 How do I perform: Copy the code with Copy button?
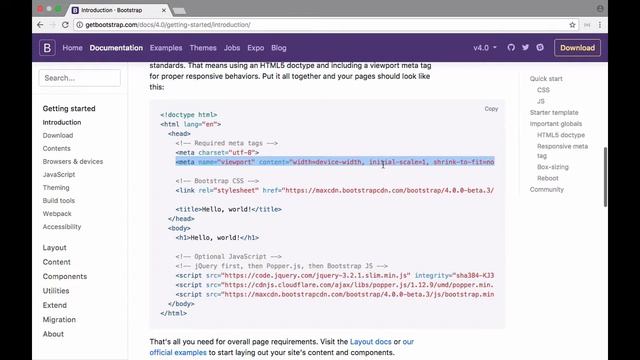coord(491,109)
